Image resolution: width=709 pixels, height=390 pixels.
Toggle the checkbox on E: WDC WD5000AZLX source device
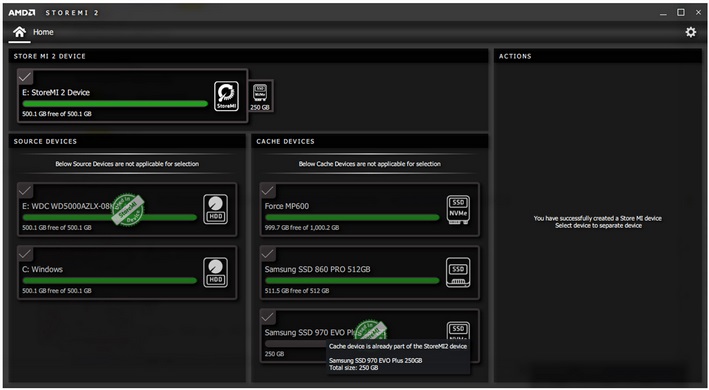tap(25, 191)
